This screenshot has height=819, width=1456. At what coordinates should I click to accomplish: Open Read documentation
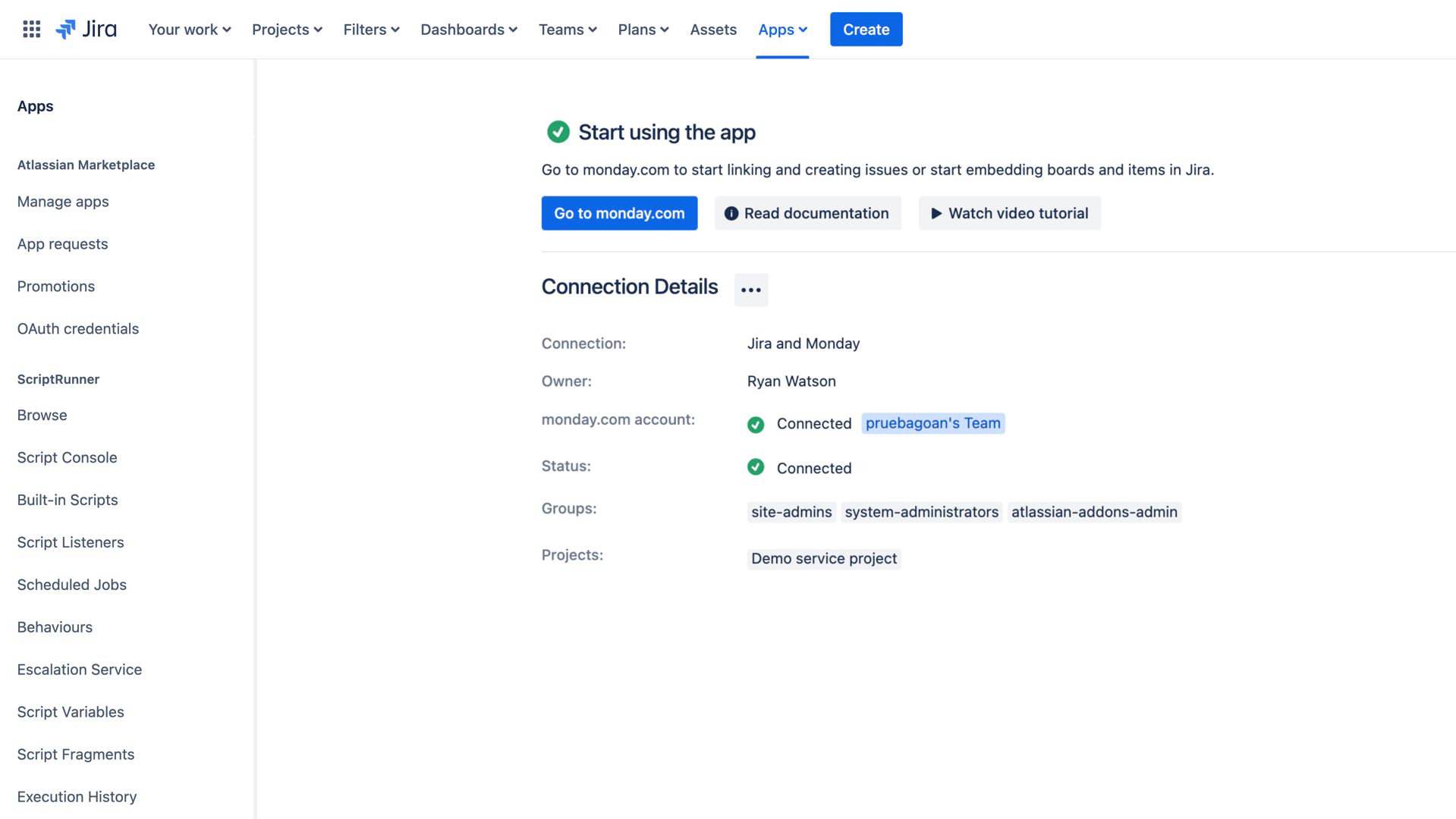click(807, 213)
